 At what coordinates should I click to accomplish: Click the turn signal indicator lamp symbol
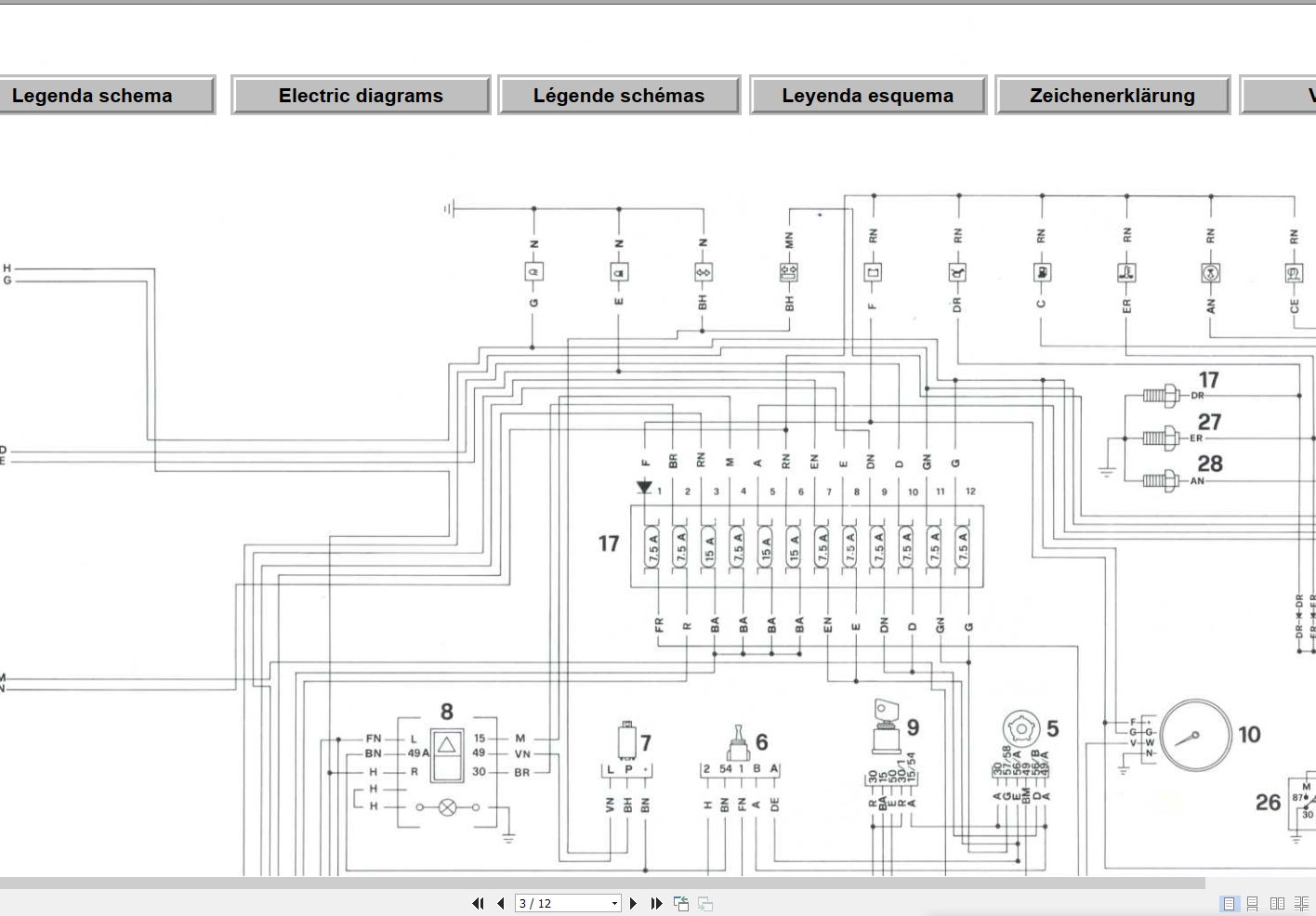pos(703,272)
